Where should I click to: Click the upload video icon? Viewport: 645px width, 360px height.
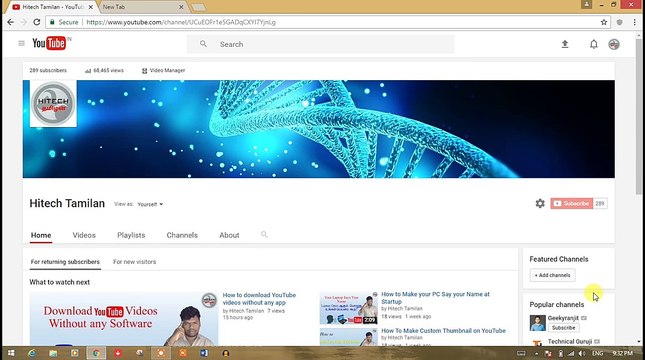point(565,44)
